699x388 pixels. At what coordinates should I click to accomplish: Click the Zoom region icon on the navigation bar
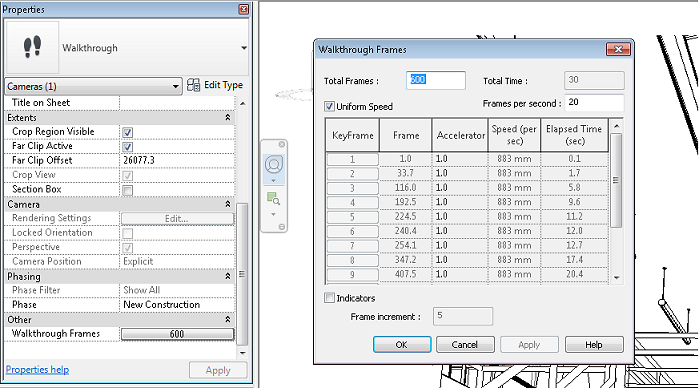tap(274, 199)
